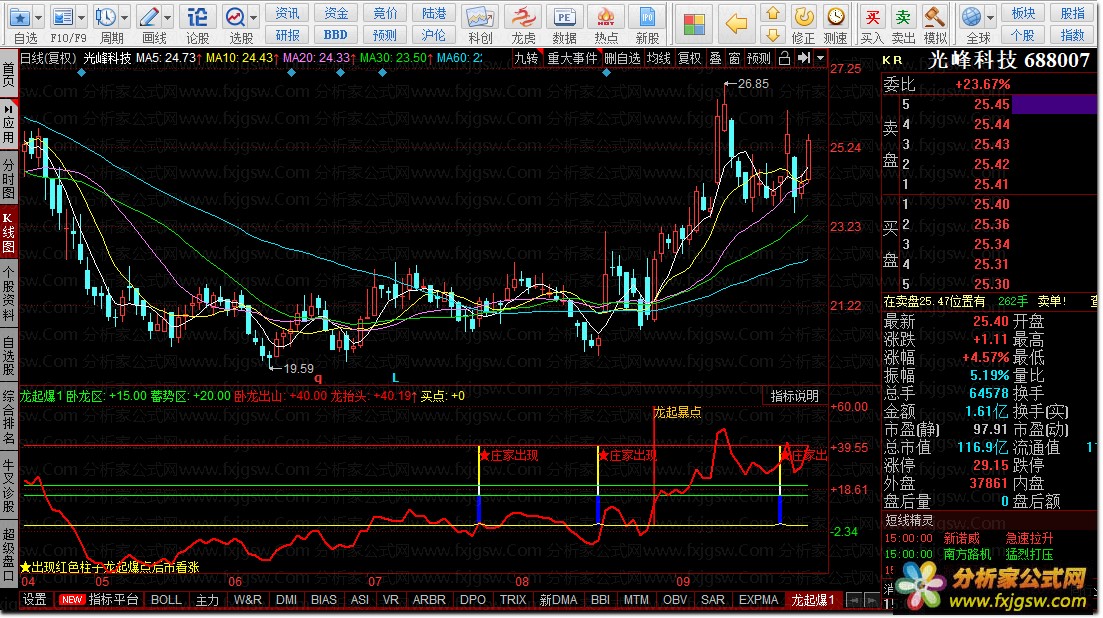Click the yellow back arrow icon

[x=737, y=24]
